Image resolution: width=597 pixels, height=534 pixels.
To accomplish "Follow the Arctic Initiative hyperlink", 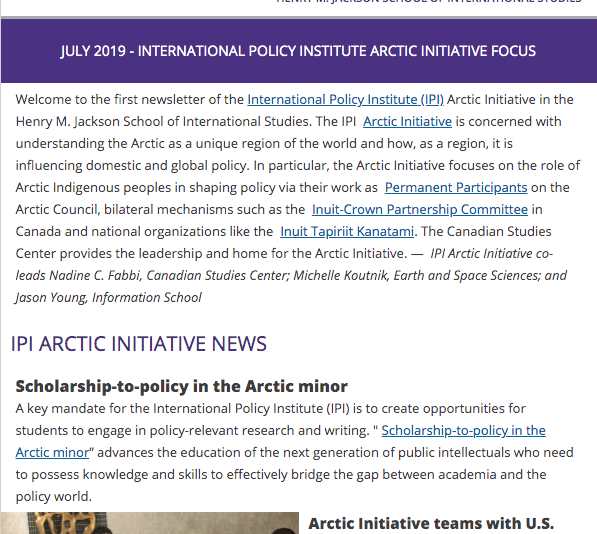I will pyautogui.click(x=407, y=122).
